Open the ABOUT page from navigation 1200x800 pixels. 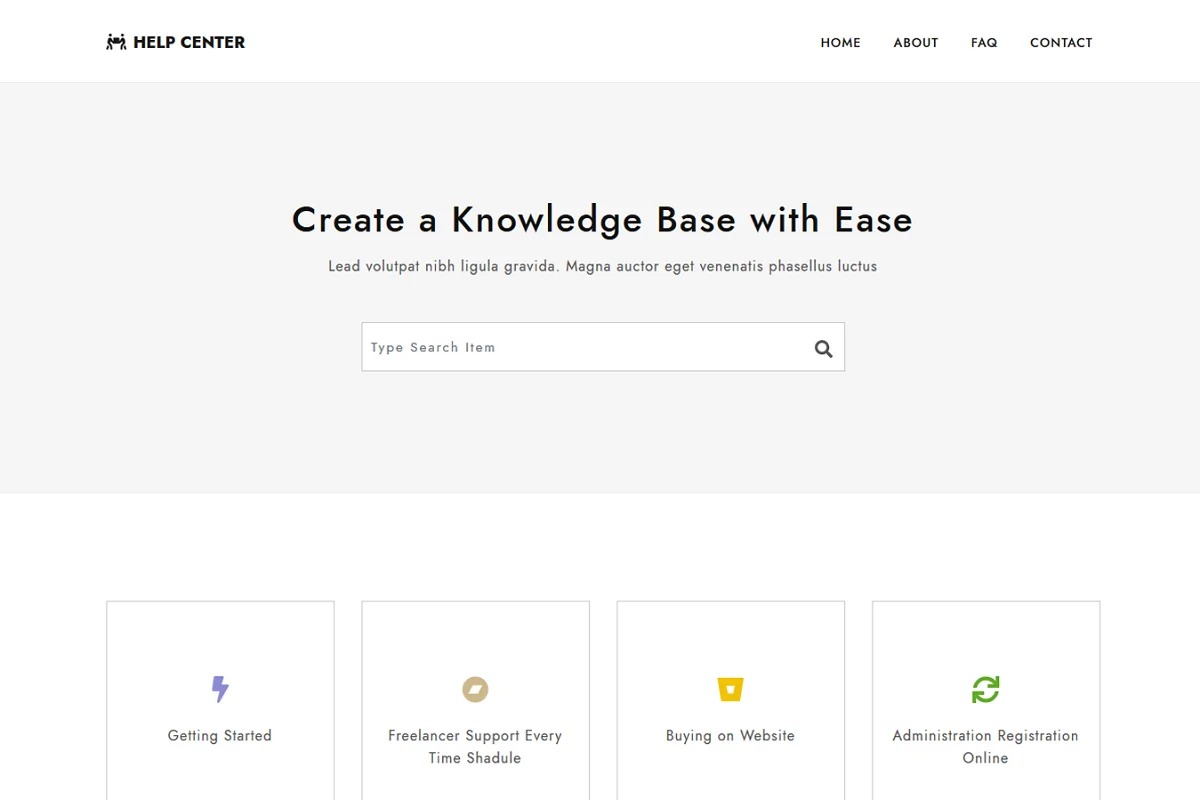point(915,43)
